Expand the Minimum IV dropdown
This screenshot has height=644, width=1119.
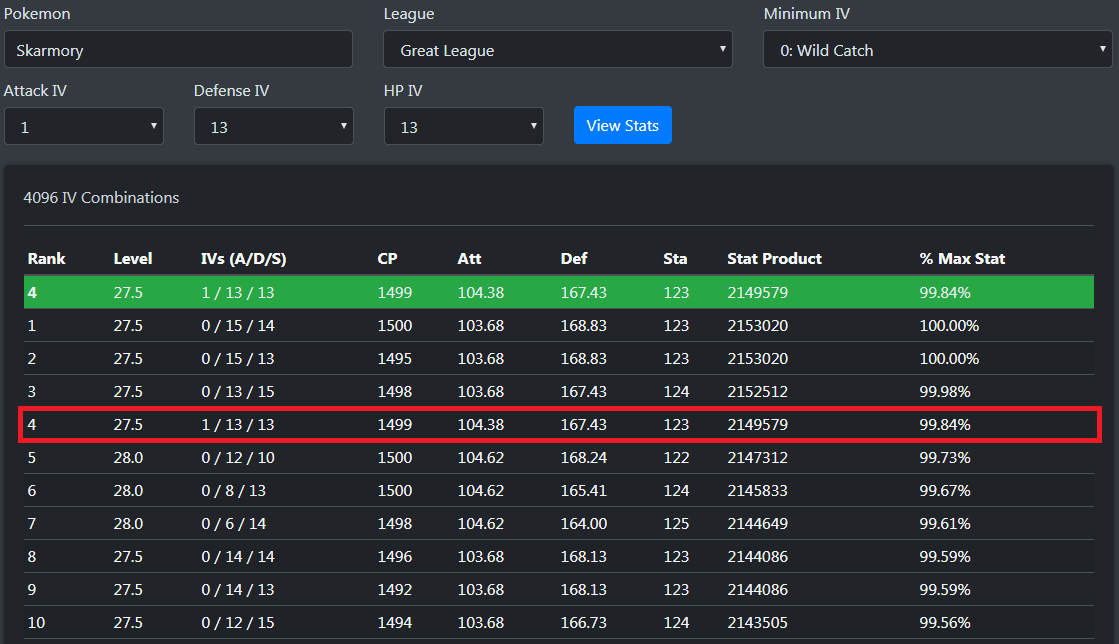tap(937, 49)
